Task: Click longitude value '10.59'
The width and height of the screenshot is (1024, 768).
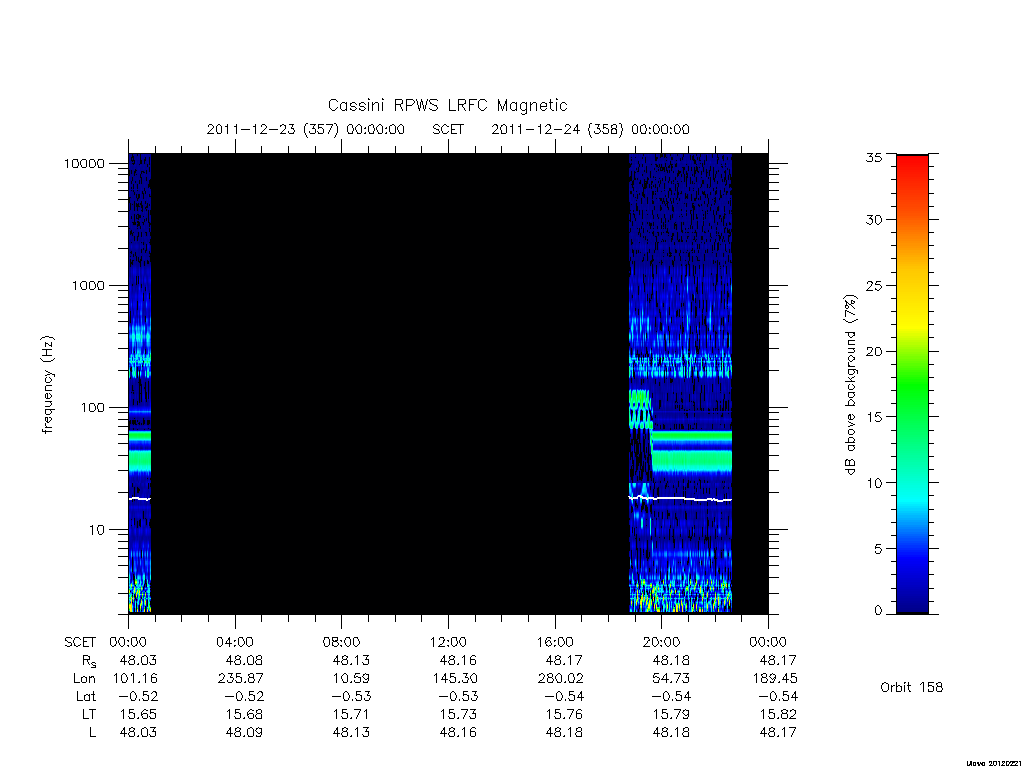Action: 351,678
